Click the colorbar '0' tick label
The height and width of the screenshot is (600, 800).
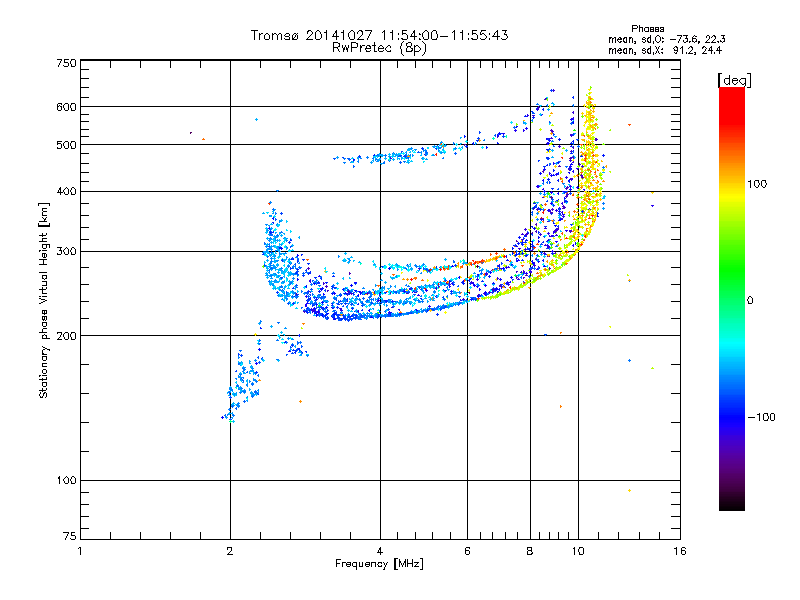750,300
